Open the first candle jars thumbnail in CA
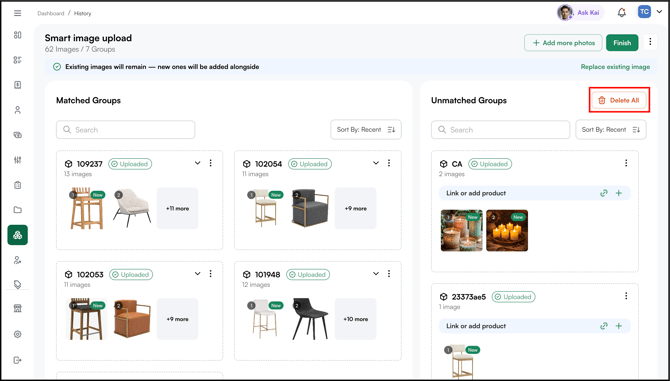Screen dimensions: 670x381 461,230
